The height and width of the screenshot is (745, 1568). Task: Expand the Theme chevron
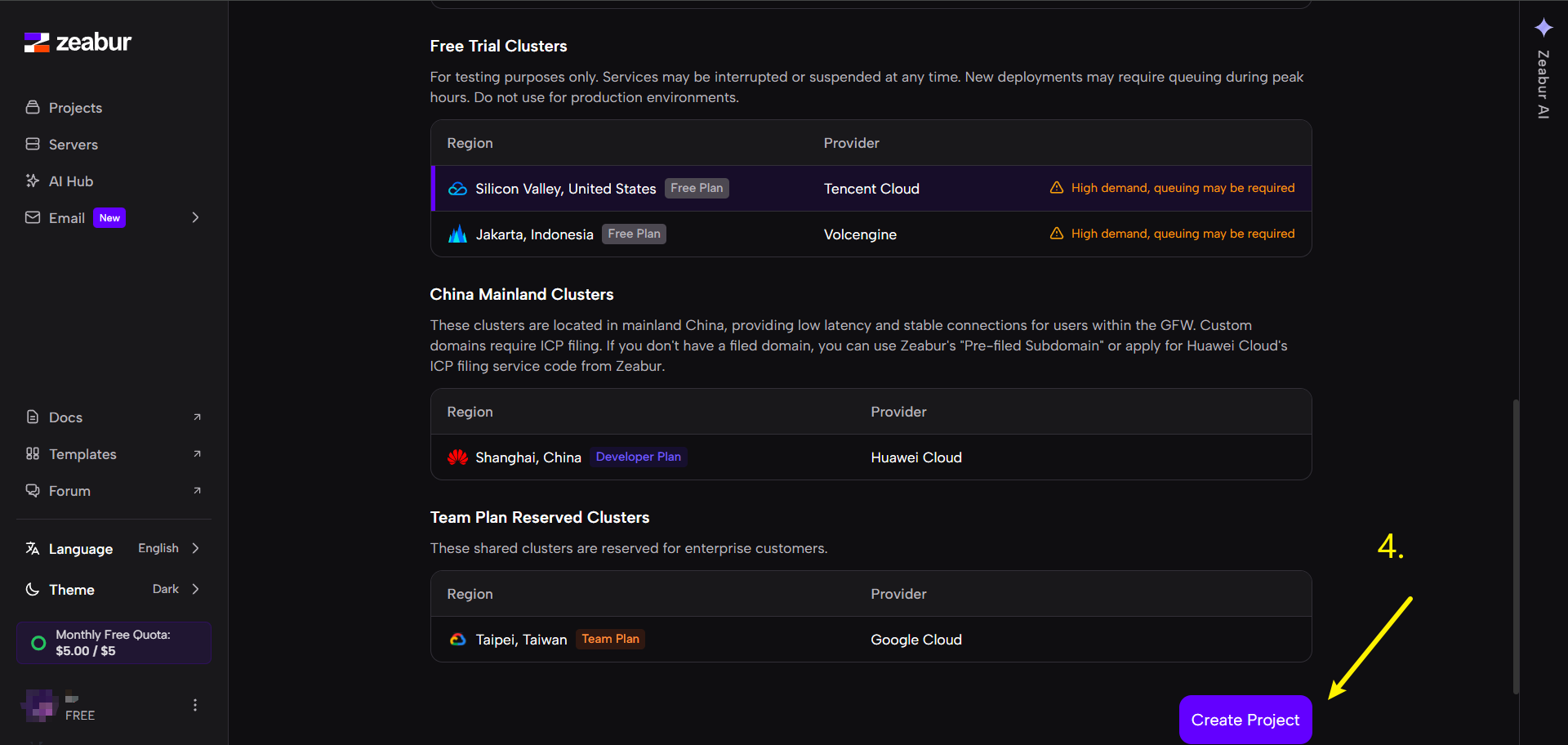[x=195, y=589]
